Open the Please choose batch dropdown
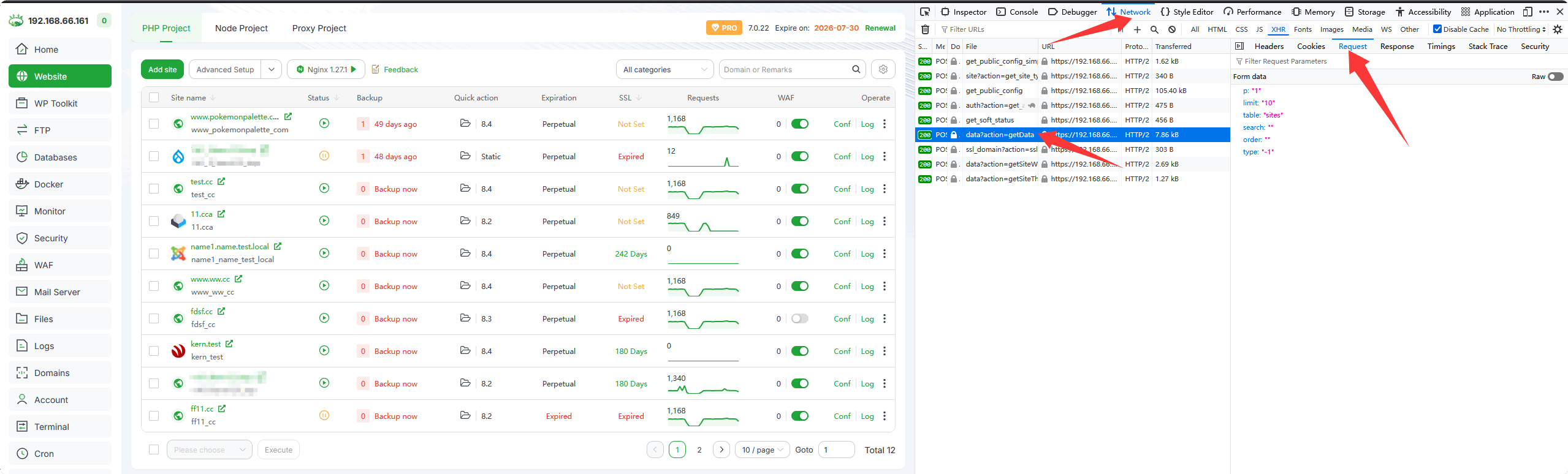1568x474 pixels. [x=209, y=450]
